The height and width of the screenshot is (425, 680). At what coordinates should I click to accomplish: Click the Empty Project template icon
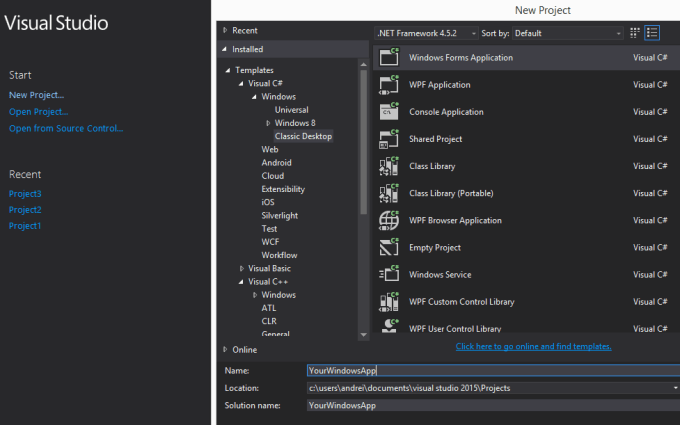(389, 247)
